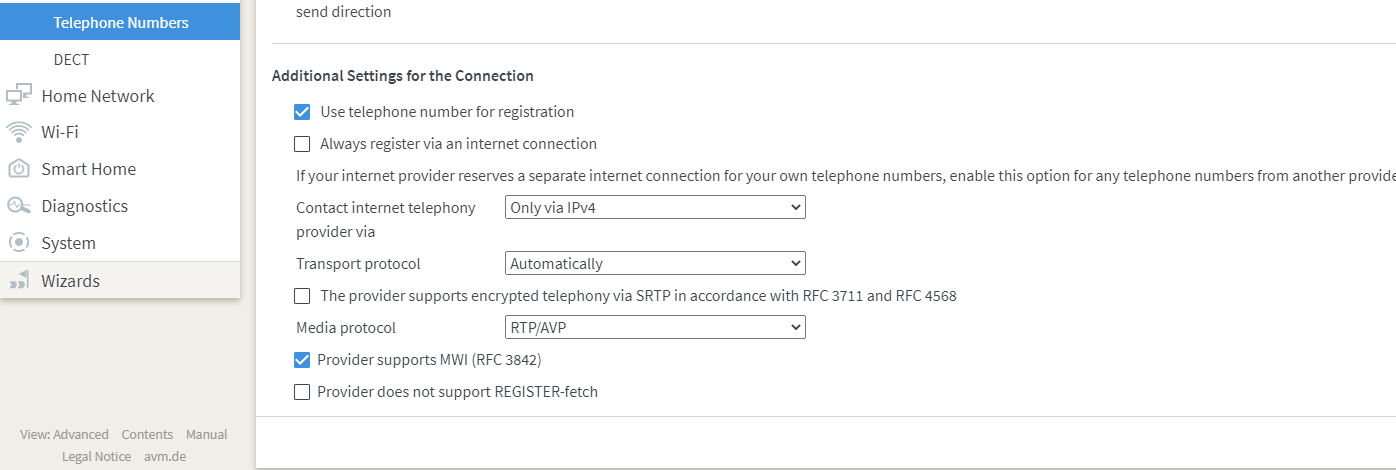The height and width of the screenshot is (470, 1396).
Task: Enable Always register via an internet connection
Action: (x=302, y=144)
